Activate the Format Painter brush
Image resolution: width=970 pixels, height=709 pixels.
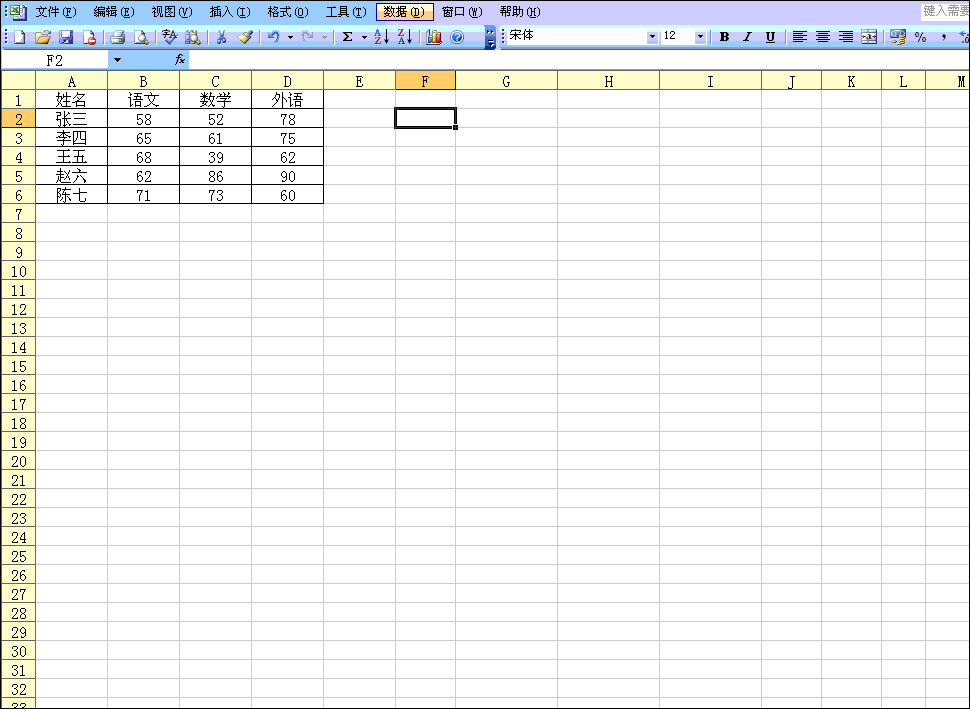(x=245, y=37)
